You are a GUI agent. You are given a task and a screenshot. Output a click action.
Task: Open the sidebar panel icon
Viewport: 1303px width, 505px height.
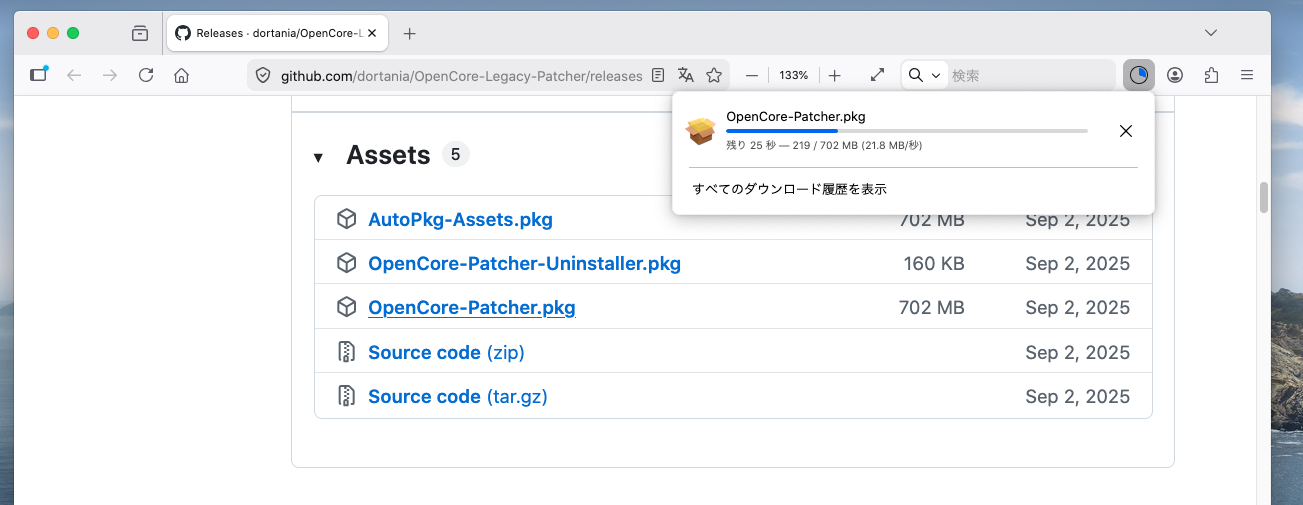pos(38,75)
